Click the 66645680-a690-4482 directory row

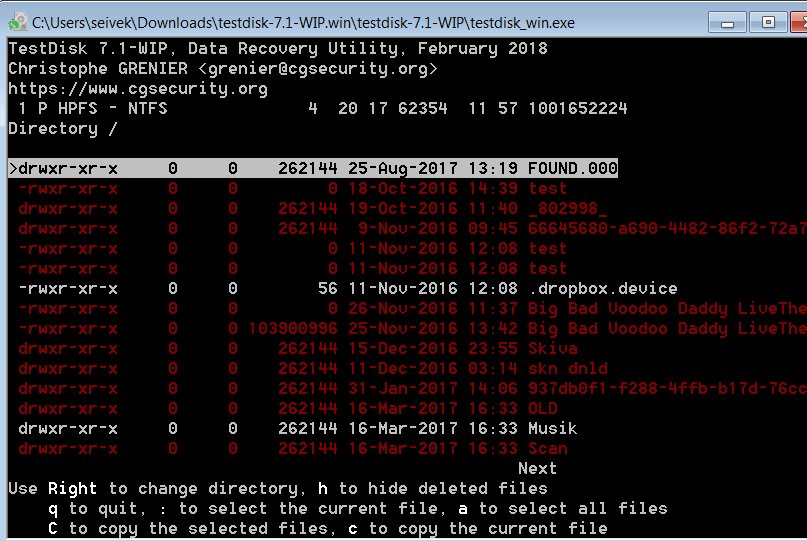[x=412, y=229]
